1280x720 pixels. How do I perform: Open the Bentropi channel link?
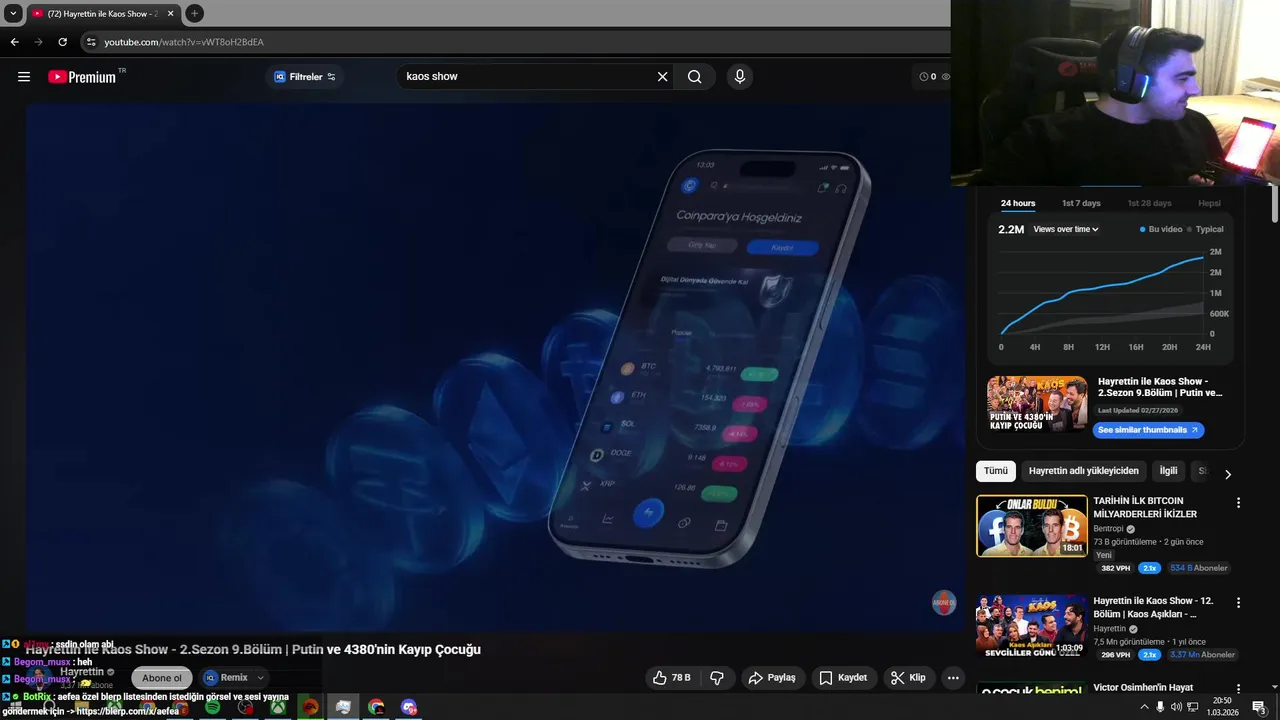tap(1109, 529)
